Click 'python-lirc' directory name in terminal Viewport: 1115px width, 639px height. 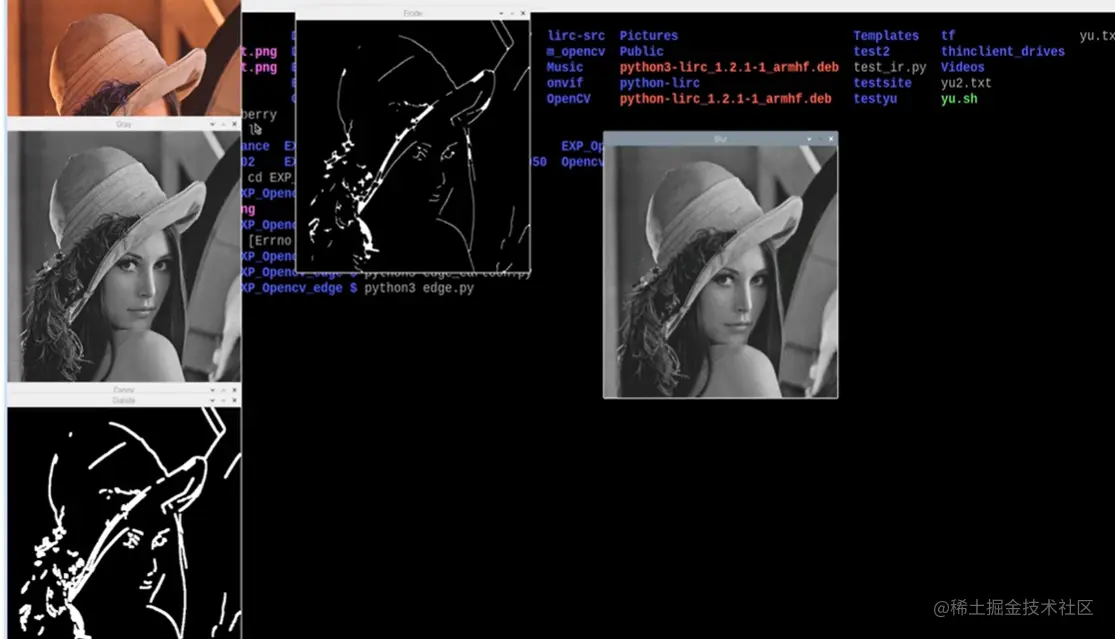click(659, 82)
